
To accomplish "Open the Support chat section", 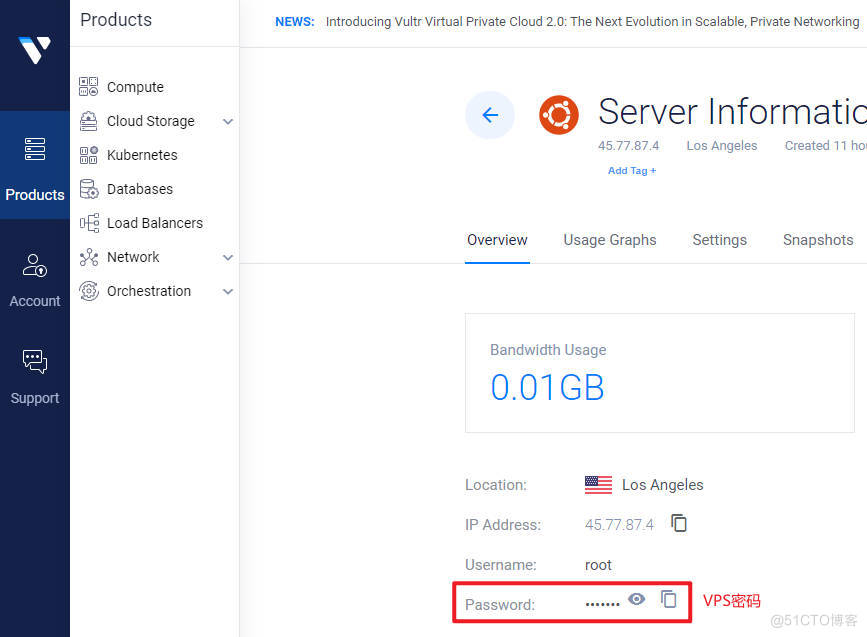I will point(35,377).
